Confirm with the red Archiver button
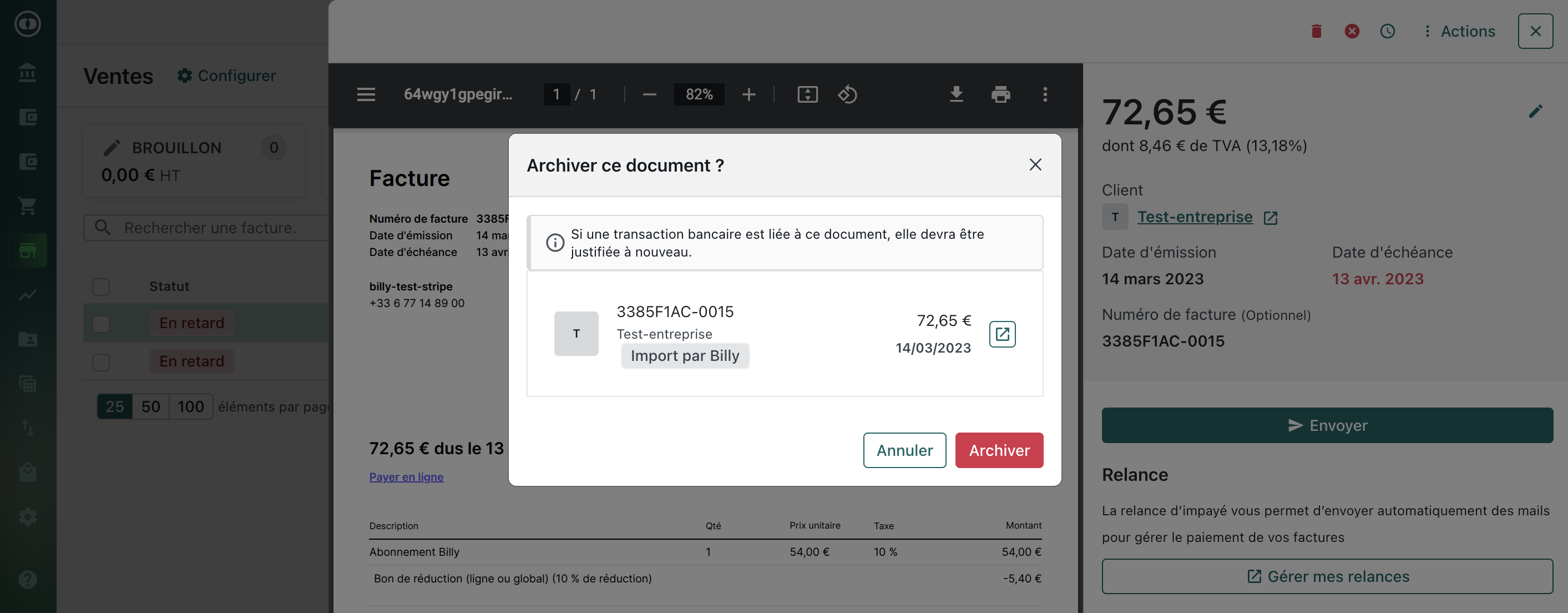 999,450
